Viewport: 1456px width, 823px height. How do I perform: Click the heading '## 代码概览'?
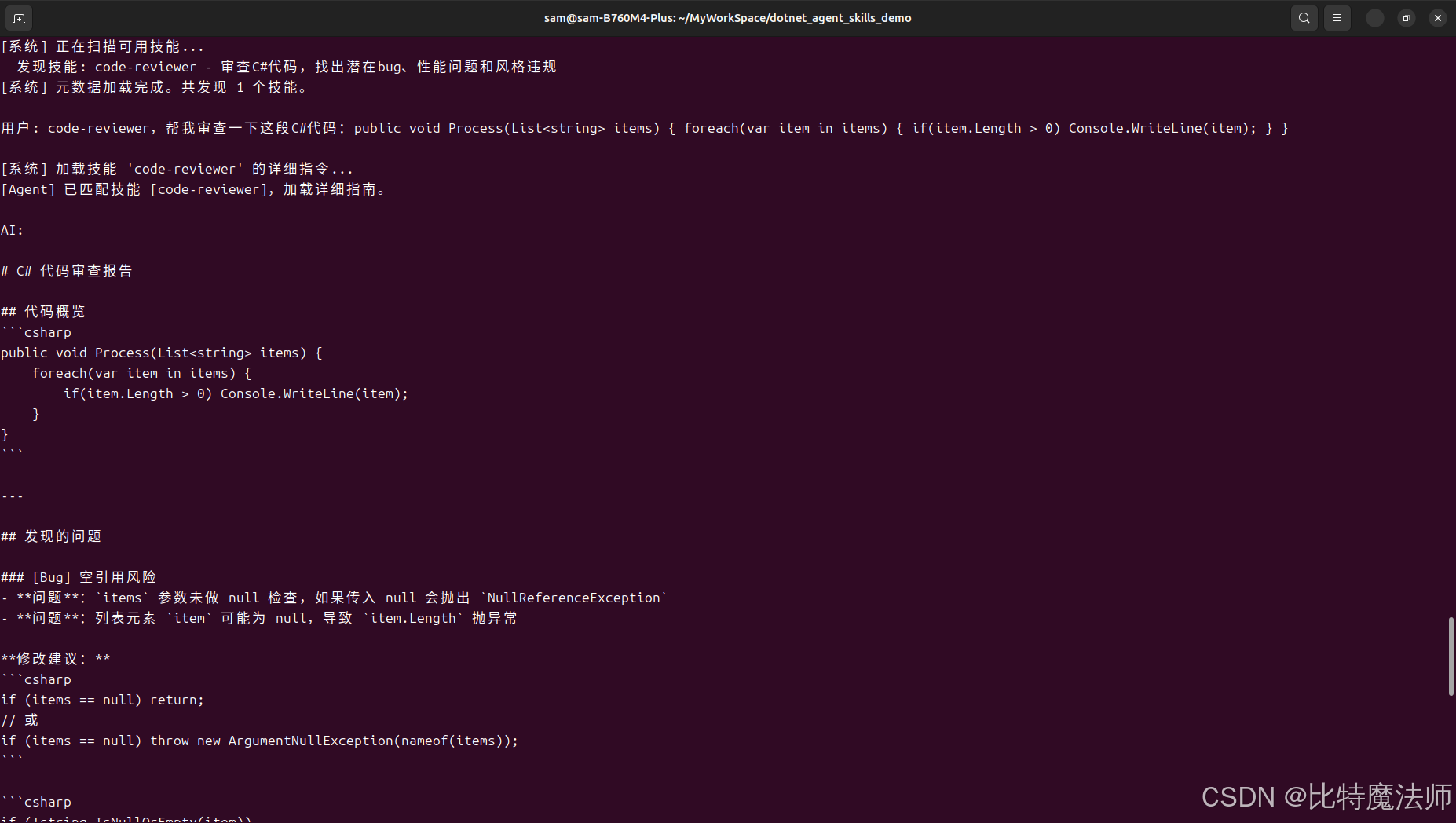pyautogui.click(x=43, y=312)
